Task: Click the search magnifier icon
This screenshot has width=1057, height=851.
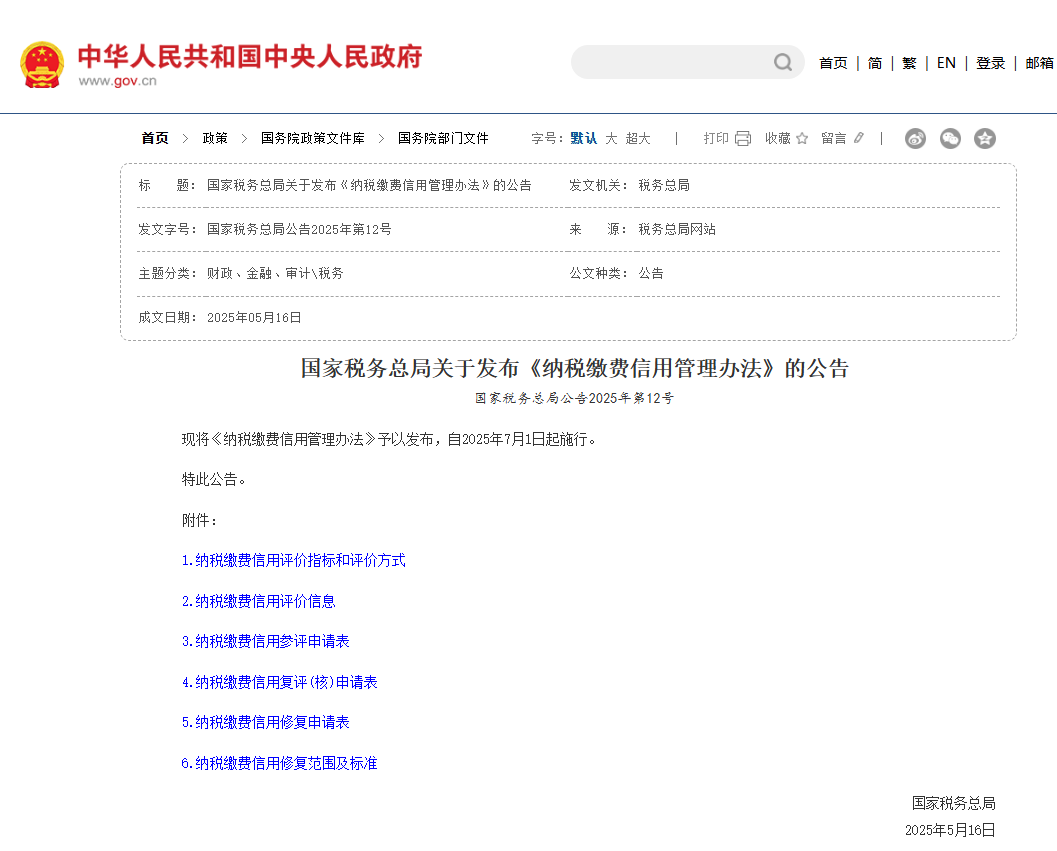Action: 783,63
